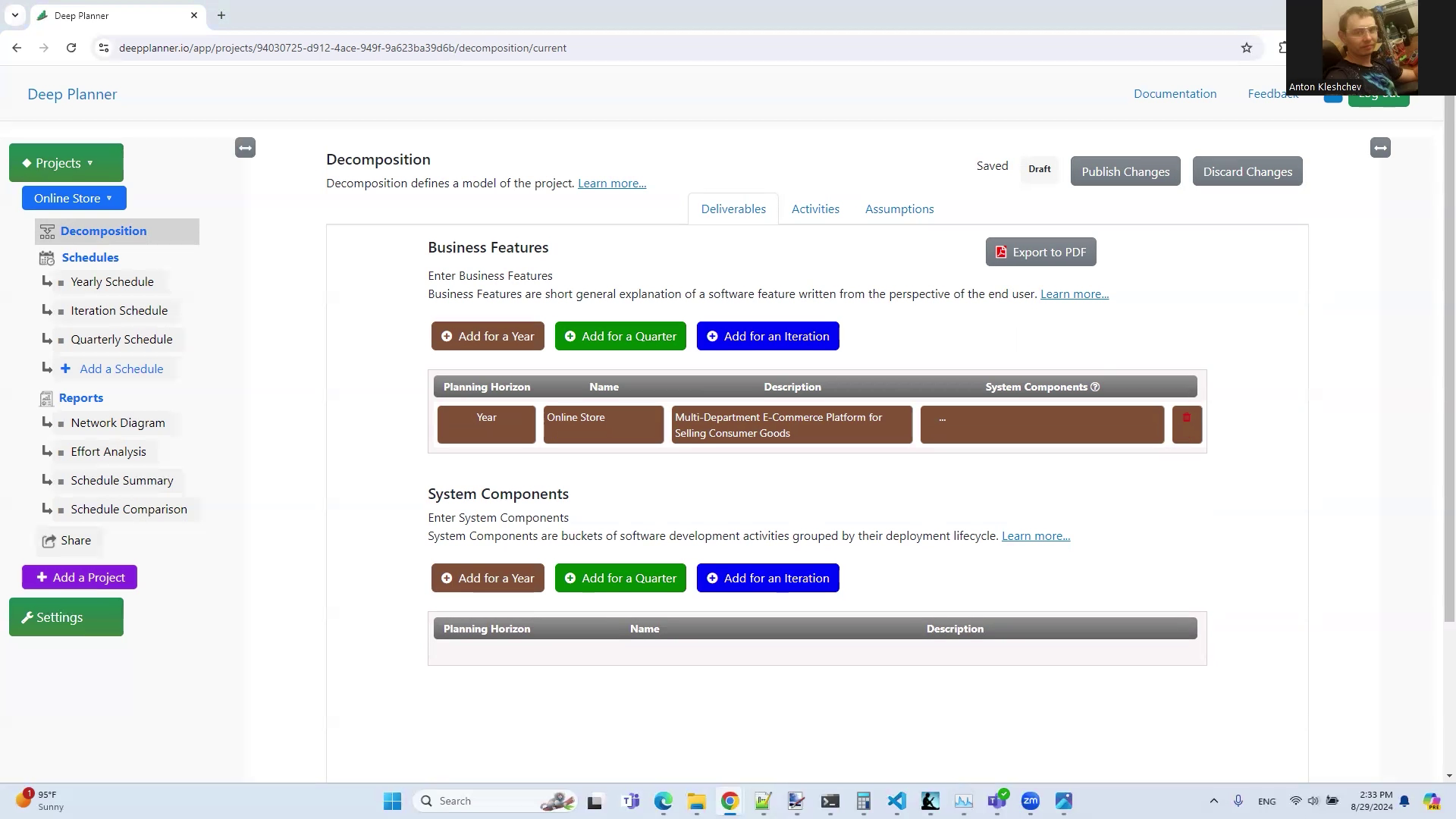
Task: Open Zoom from the taskbar
Action: [1030, 801]
